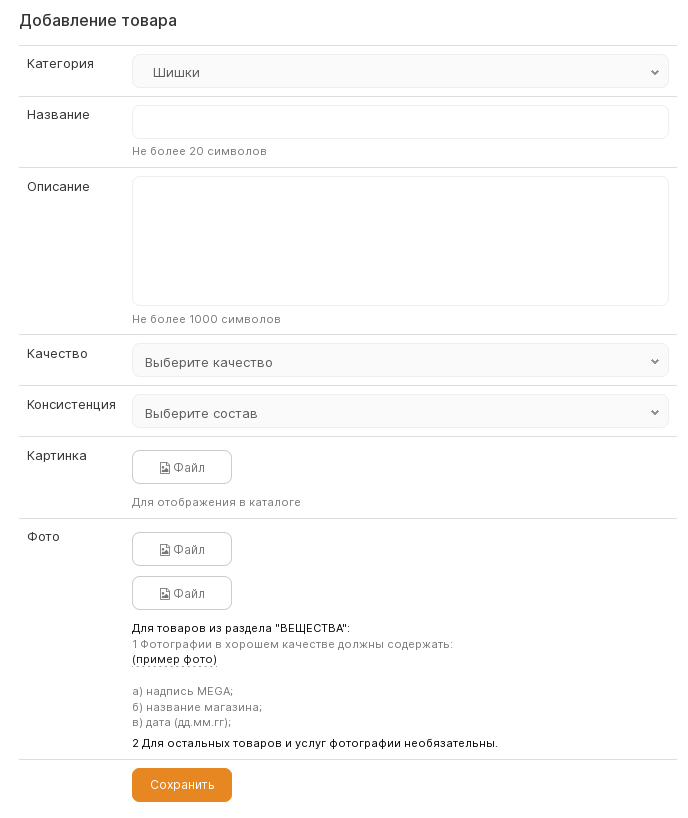Click the Для отображения в каталоге hint text

click(x=216, y=503)
